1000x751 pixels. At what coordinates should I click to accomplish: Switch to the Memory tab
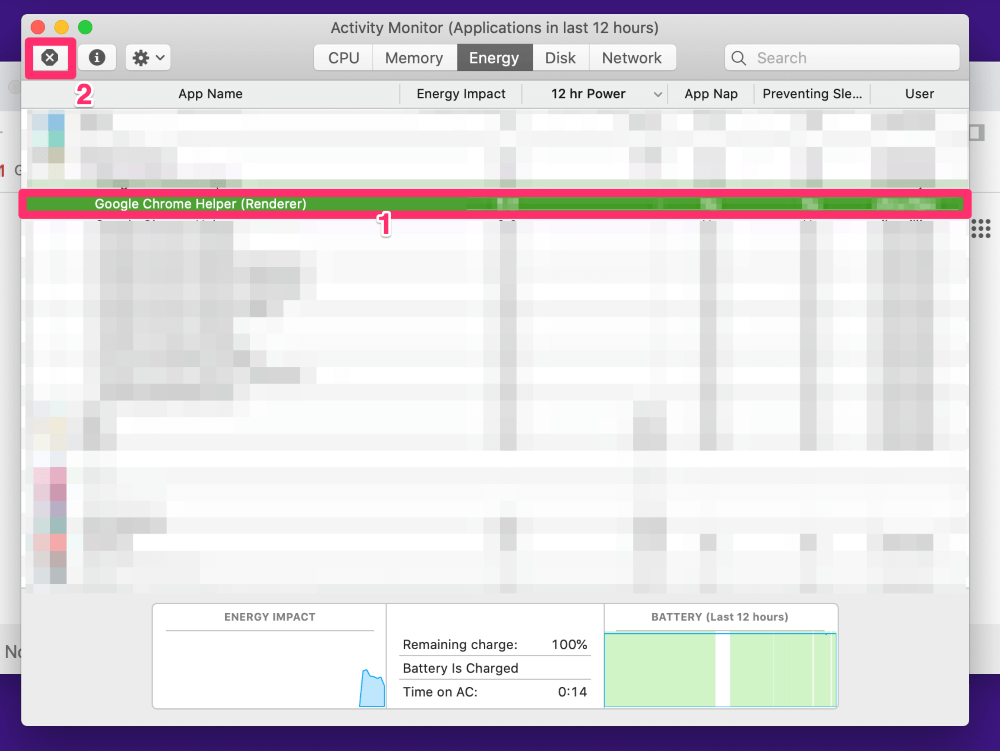tap(414, 58)
